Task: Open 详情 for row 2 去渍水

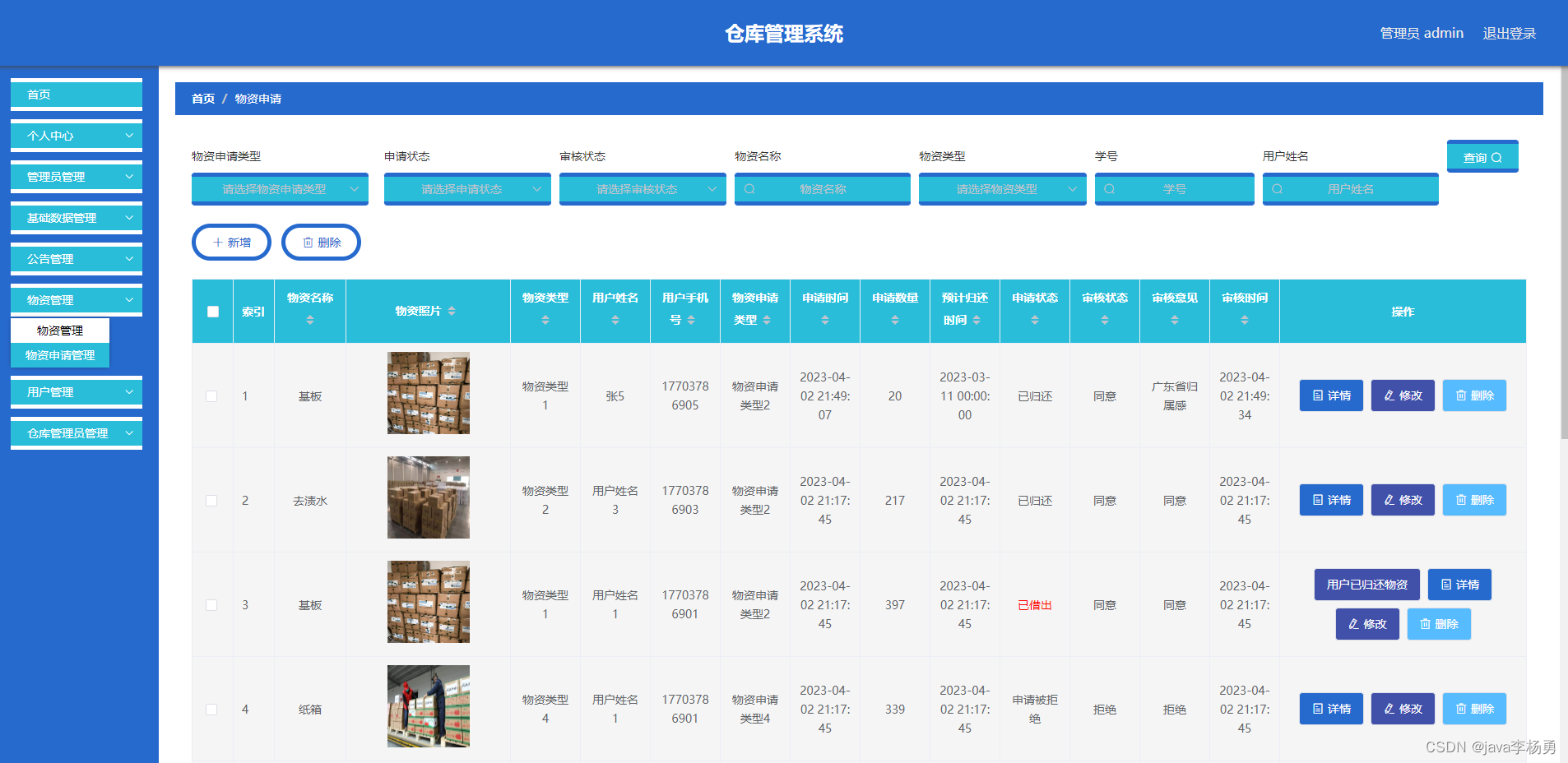Action: click(x=1331, y=500)
